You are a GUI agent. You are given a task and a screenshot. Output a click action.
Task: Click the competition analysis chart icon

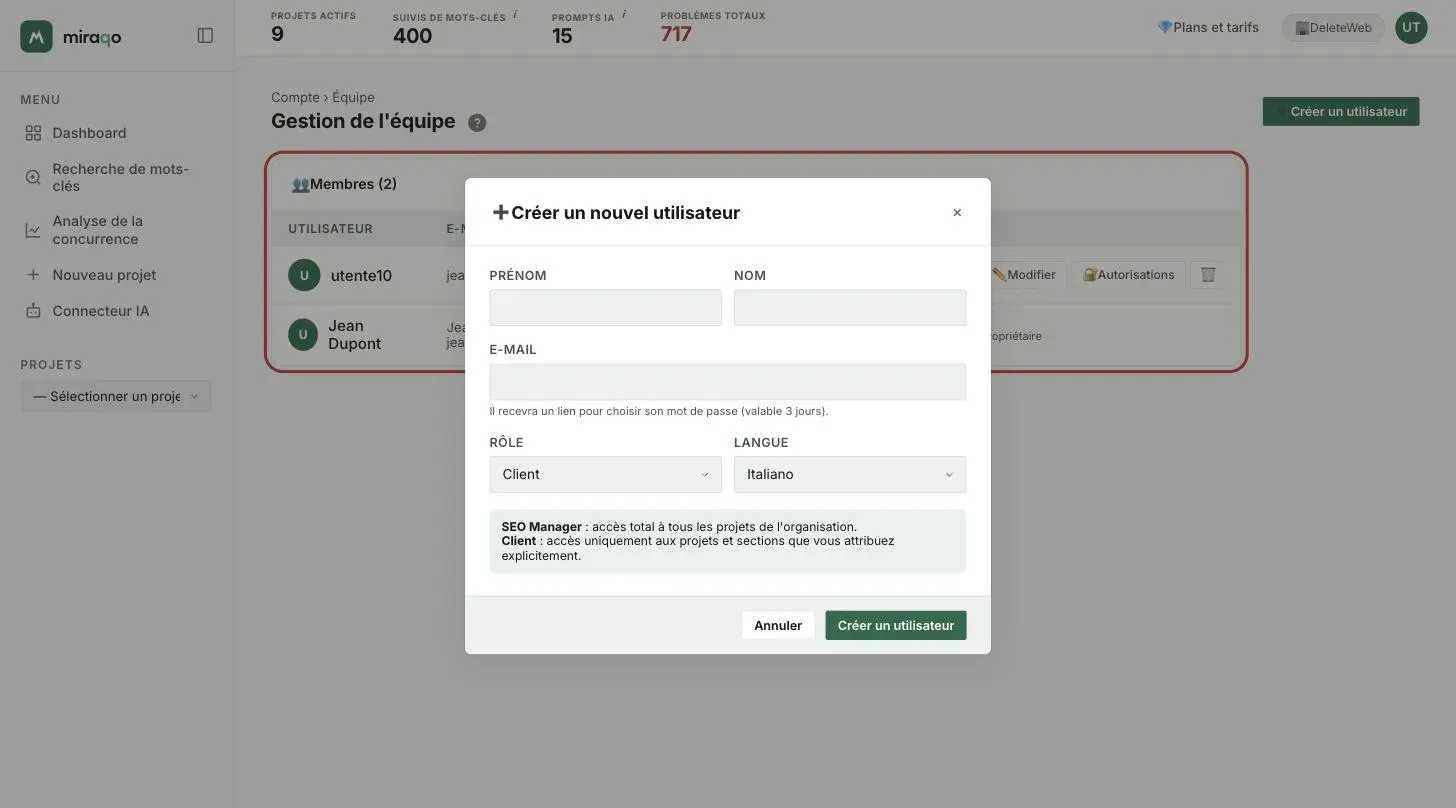[x=33, y=230]
